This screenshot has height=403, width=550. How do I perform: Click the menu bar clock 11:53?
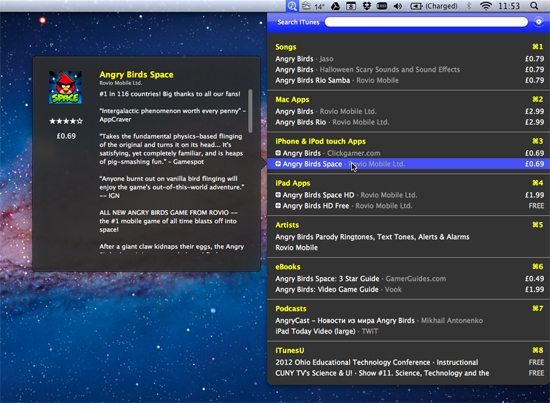coord(509,6)
